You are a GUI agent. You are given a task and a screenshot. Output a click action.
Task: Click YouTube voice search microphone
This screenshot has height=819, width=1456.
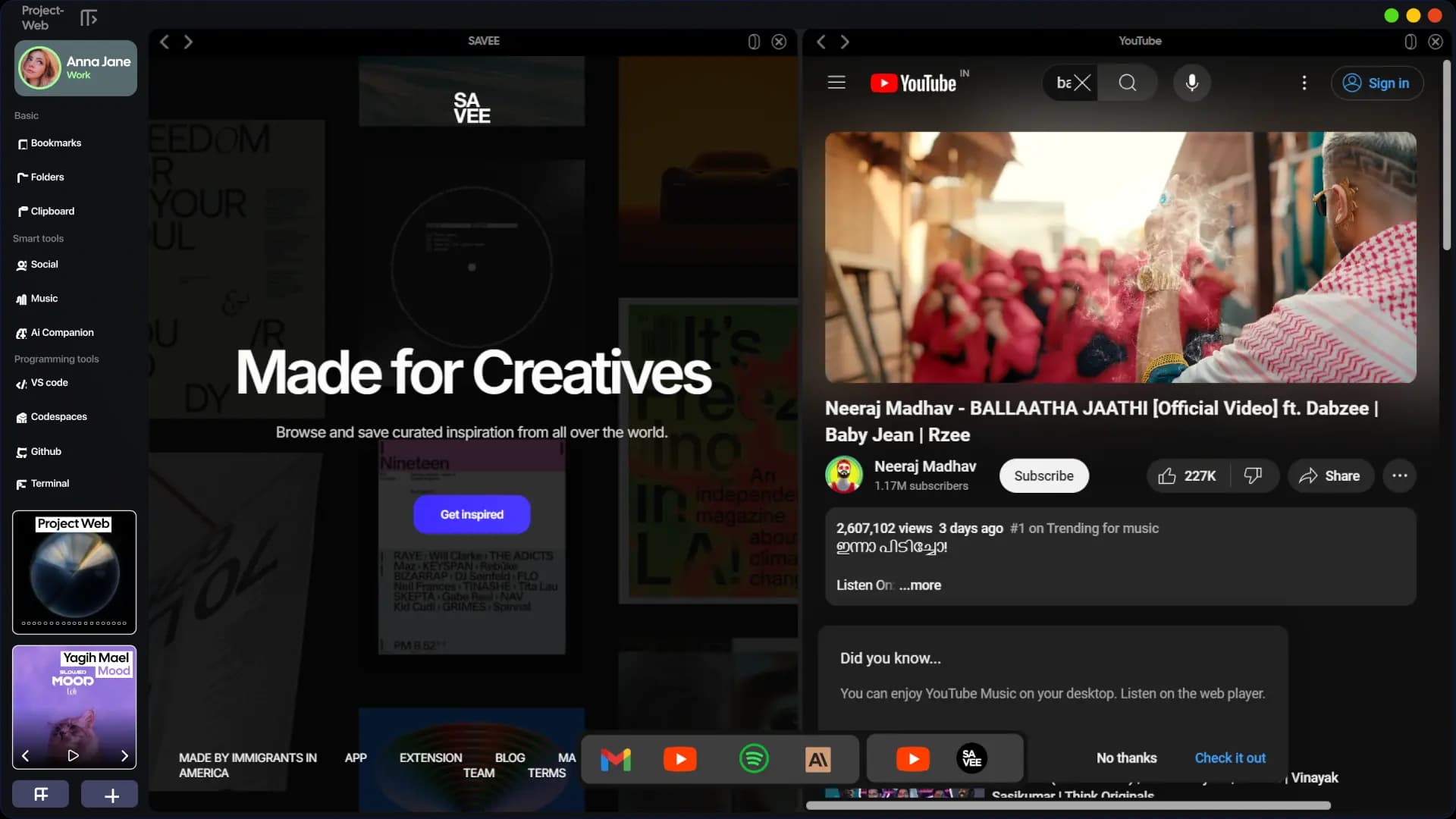pyautogui.click(x=1191, y=83)
